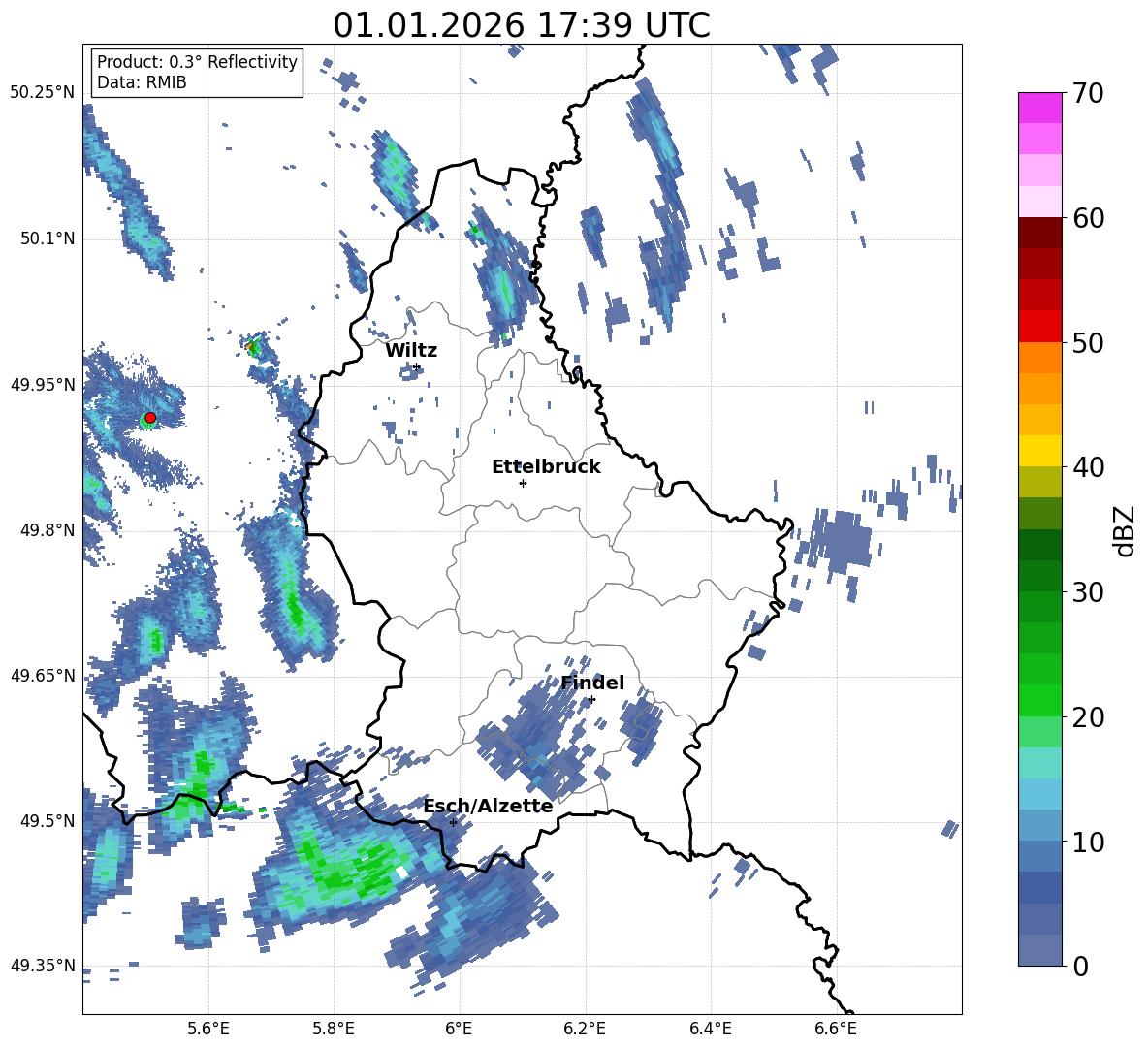
Task: Click the 49.95°N latitude label
Action: coord(43,385)
